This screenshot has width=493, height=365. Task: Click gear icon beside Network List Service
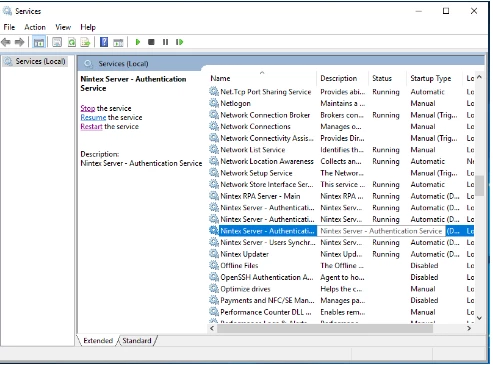pos(214,149)
